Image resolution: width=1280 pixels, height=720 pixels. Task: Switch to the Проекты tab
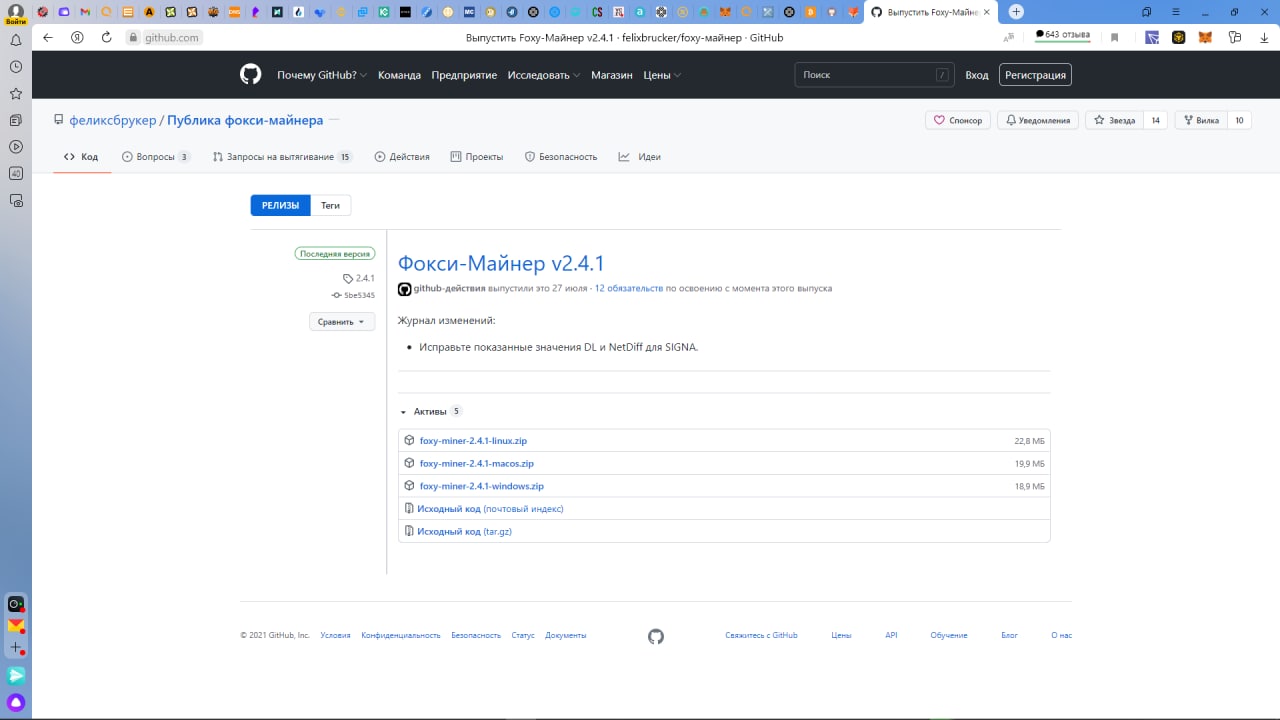pyautogui.click(x=477, y=157)
